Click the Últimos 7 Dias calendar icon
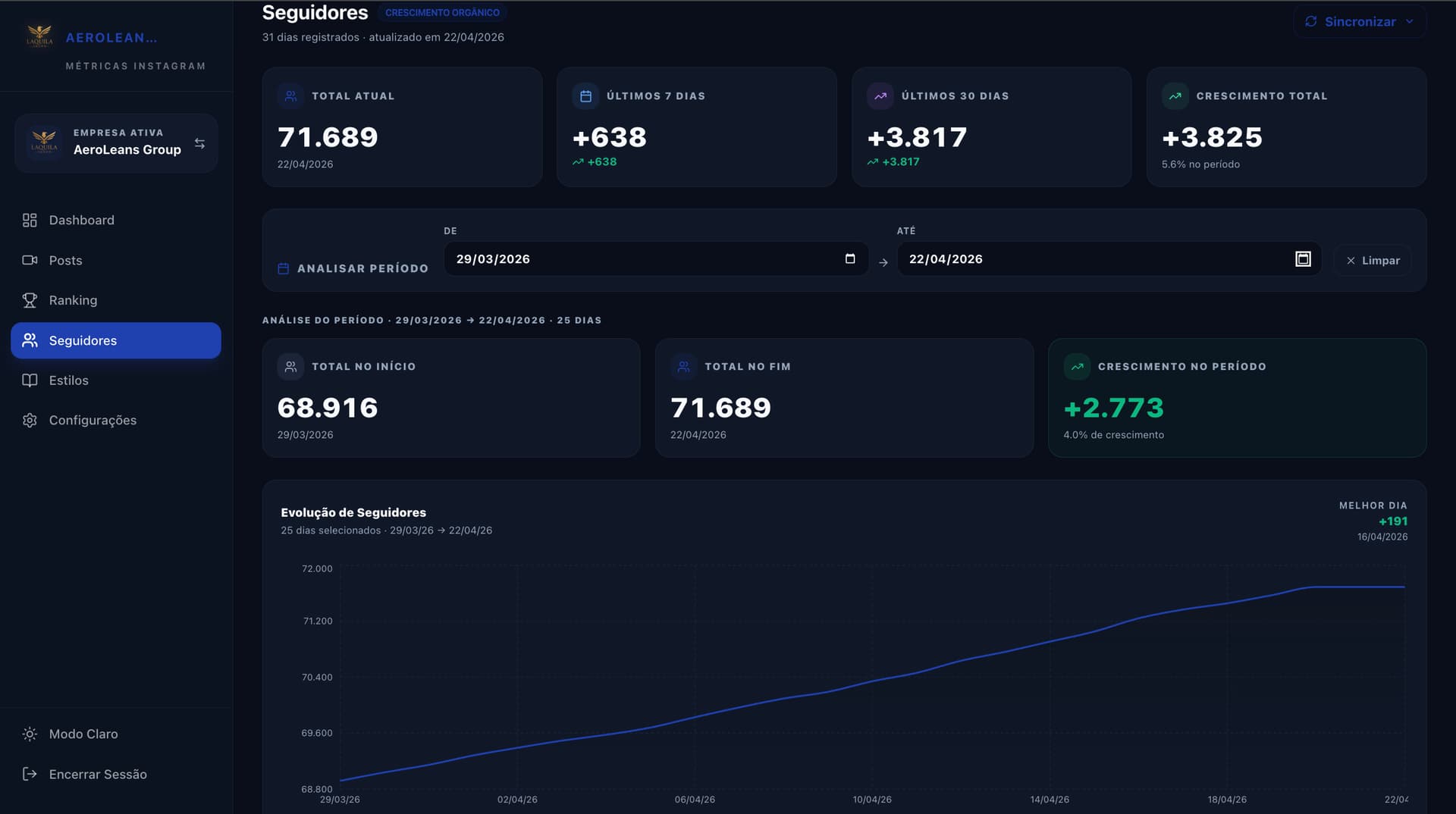Screen dimensions: 1456x814 (585, 96)
